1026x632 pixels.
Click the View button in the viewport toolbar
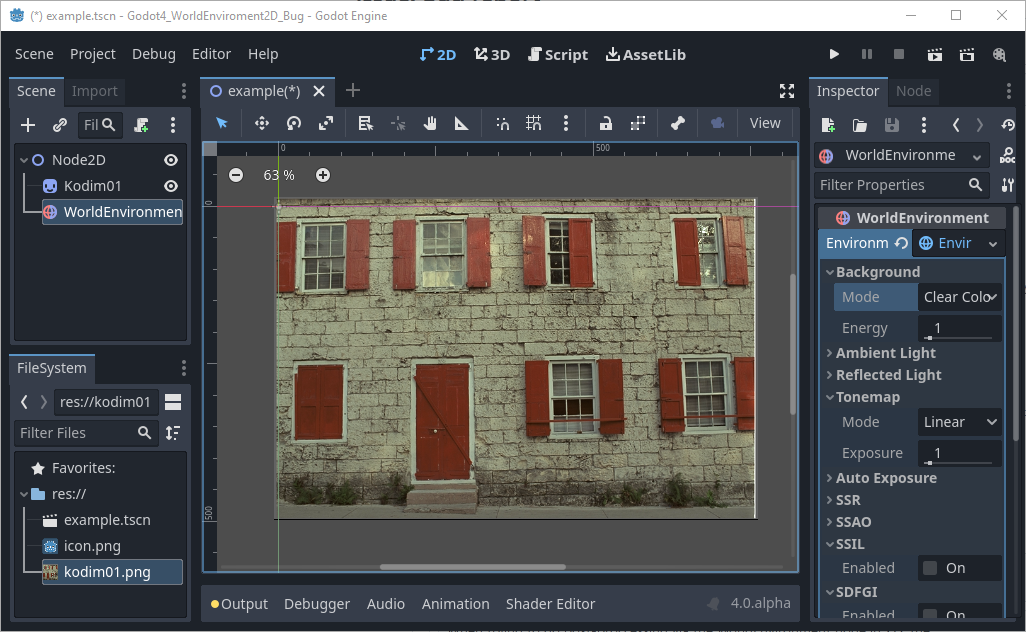tap(765, 123)
